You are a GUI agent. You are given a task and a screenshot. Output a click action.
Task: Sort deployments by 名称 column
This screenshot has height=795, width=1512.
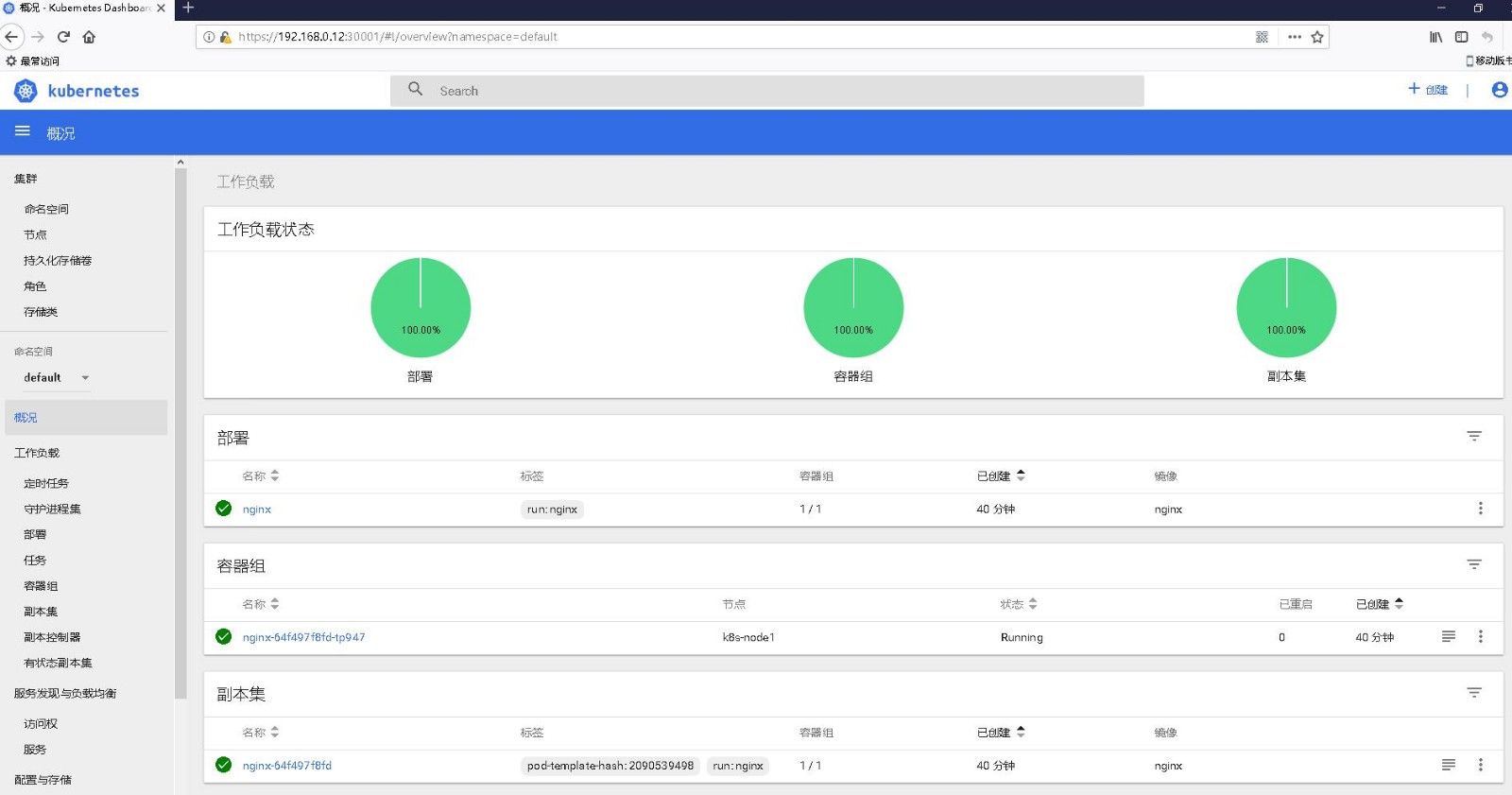(x=260, y=475)
